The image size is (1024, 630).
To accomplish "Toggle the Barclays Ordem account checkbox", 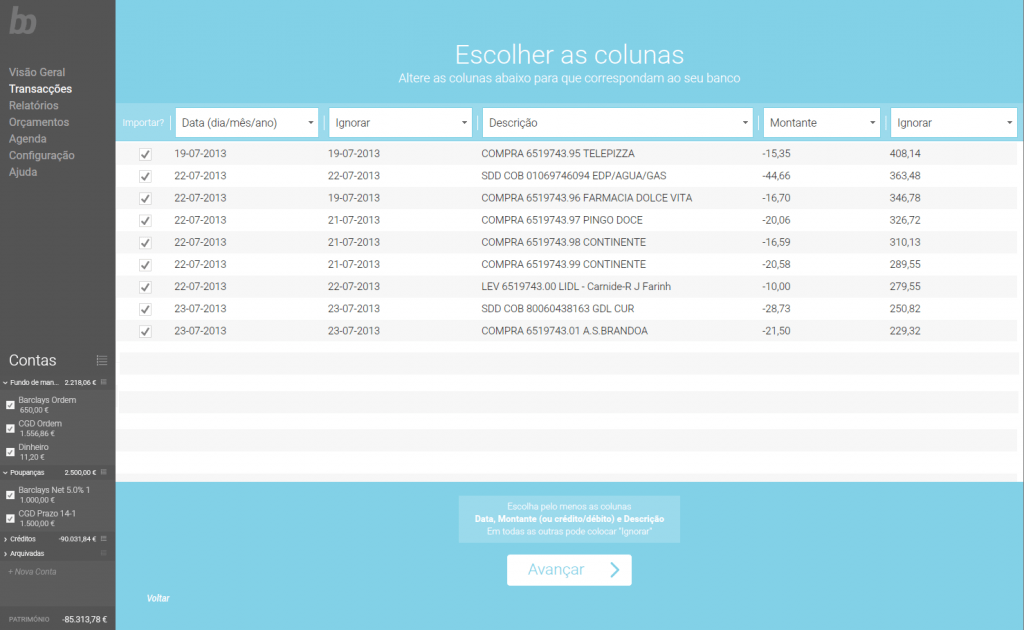I will [x=11, y=405].
